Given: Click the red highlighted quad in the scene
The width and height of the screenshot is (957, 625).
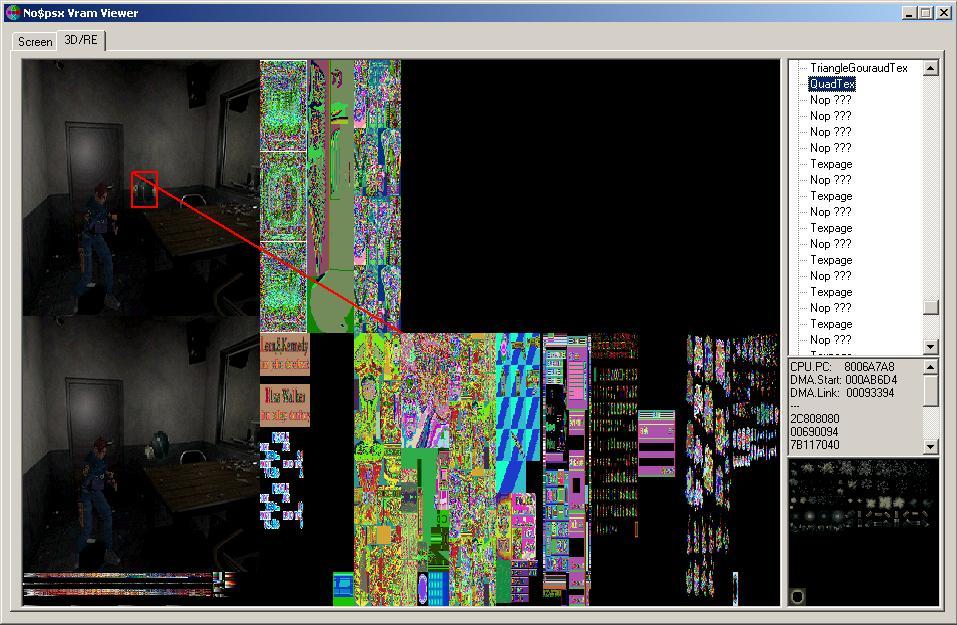Looking at the screenshot, I should [x=144, y=189].
